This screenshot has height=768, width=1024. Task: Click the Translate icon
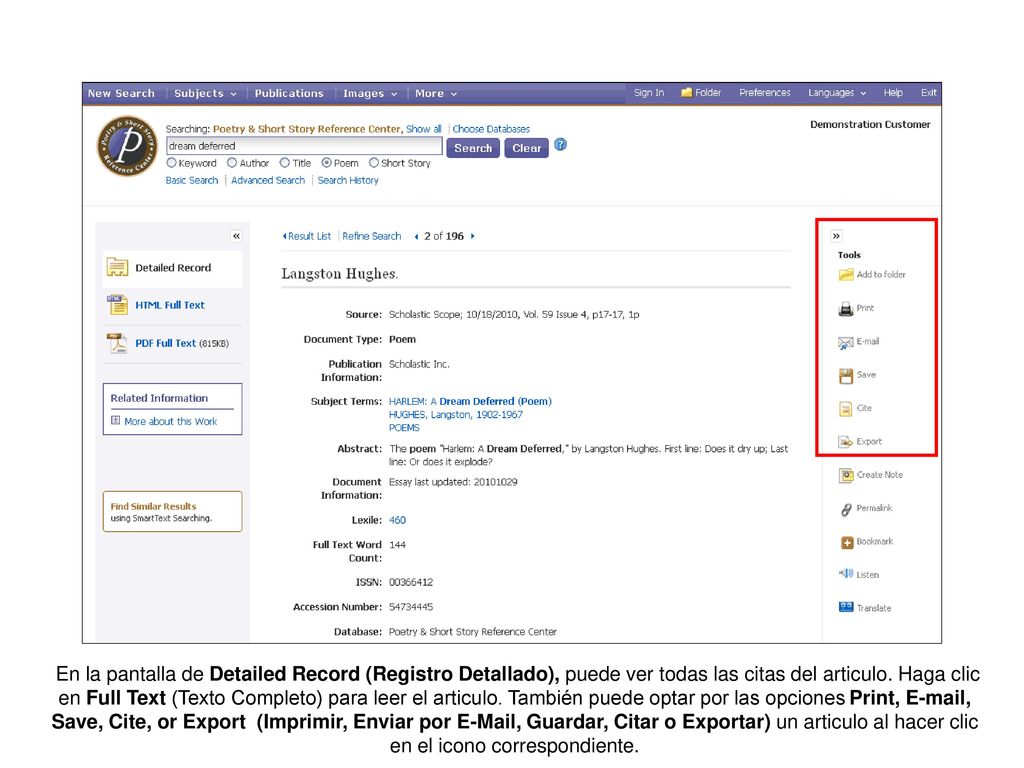tap(846, 607)
